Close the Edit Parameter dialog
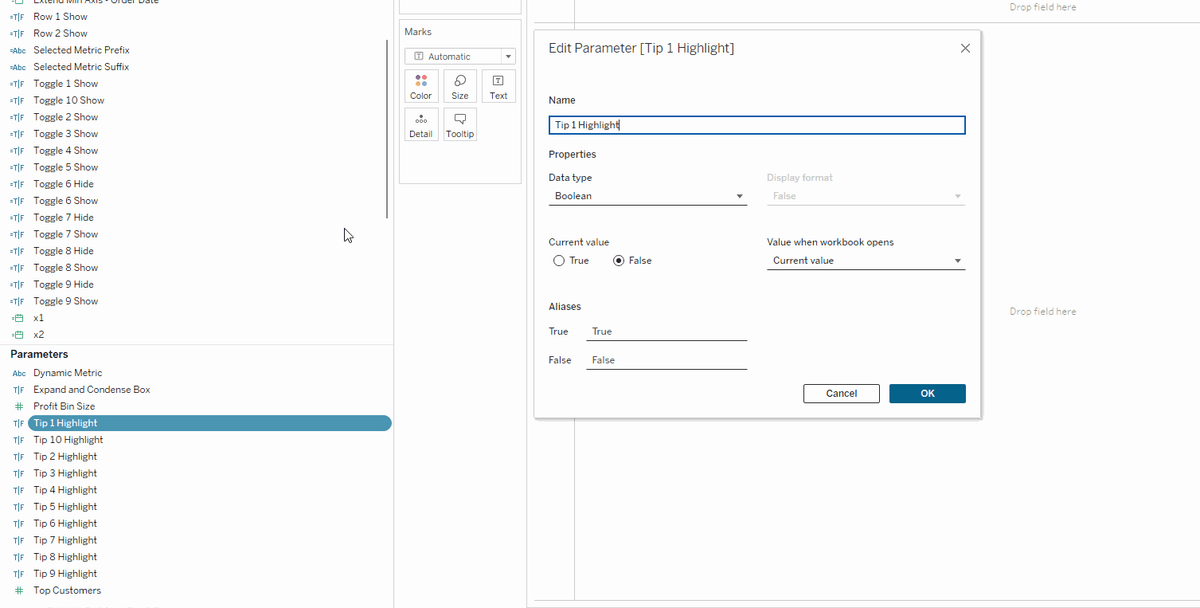This screenshot has height=608, width=1200. click(965, 48)
